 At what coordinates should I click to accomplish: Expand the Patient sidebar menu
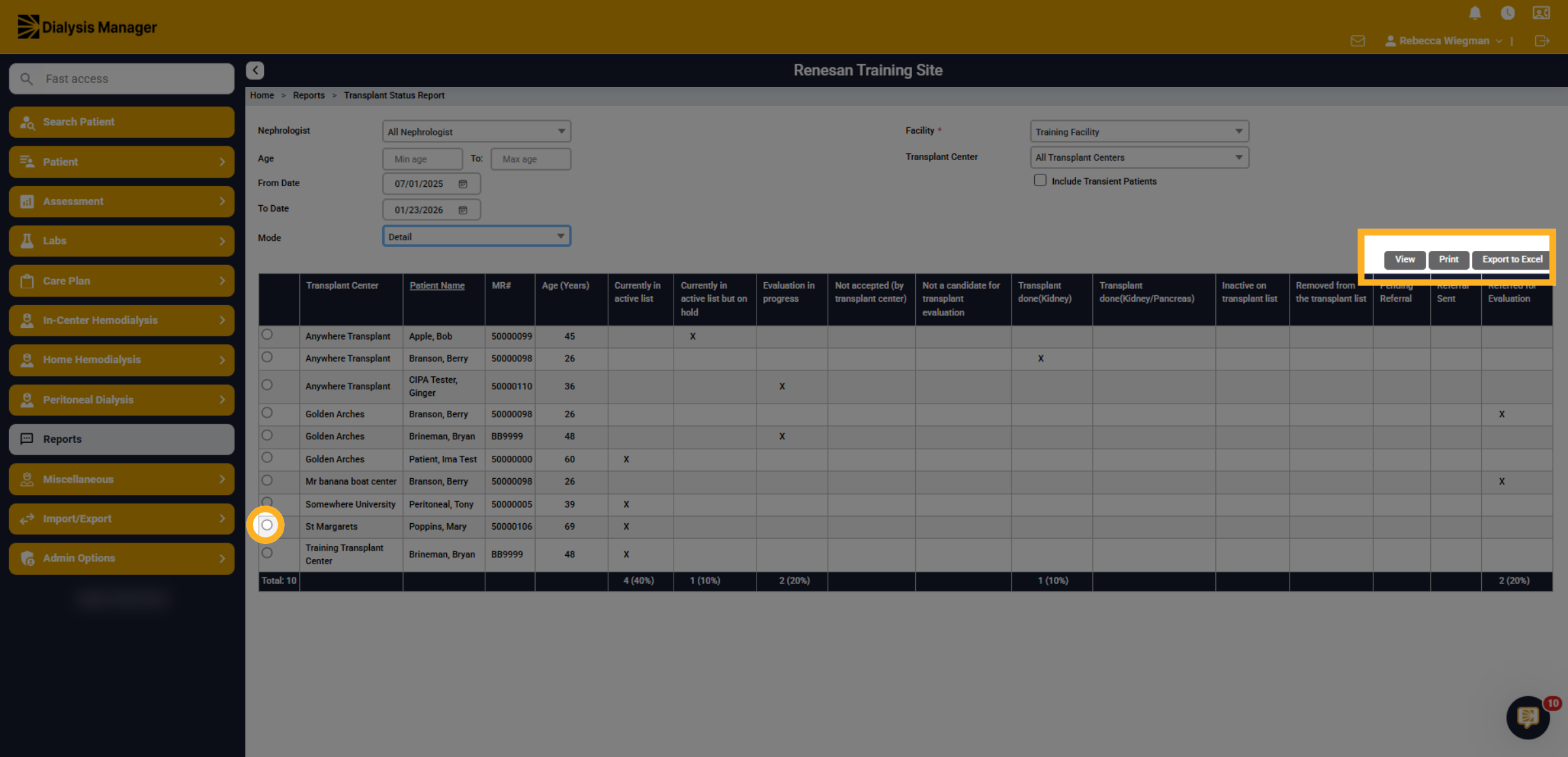(x=122, y=162)
